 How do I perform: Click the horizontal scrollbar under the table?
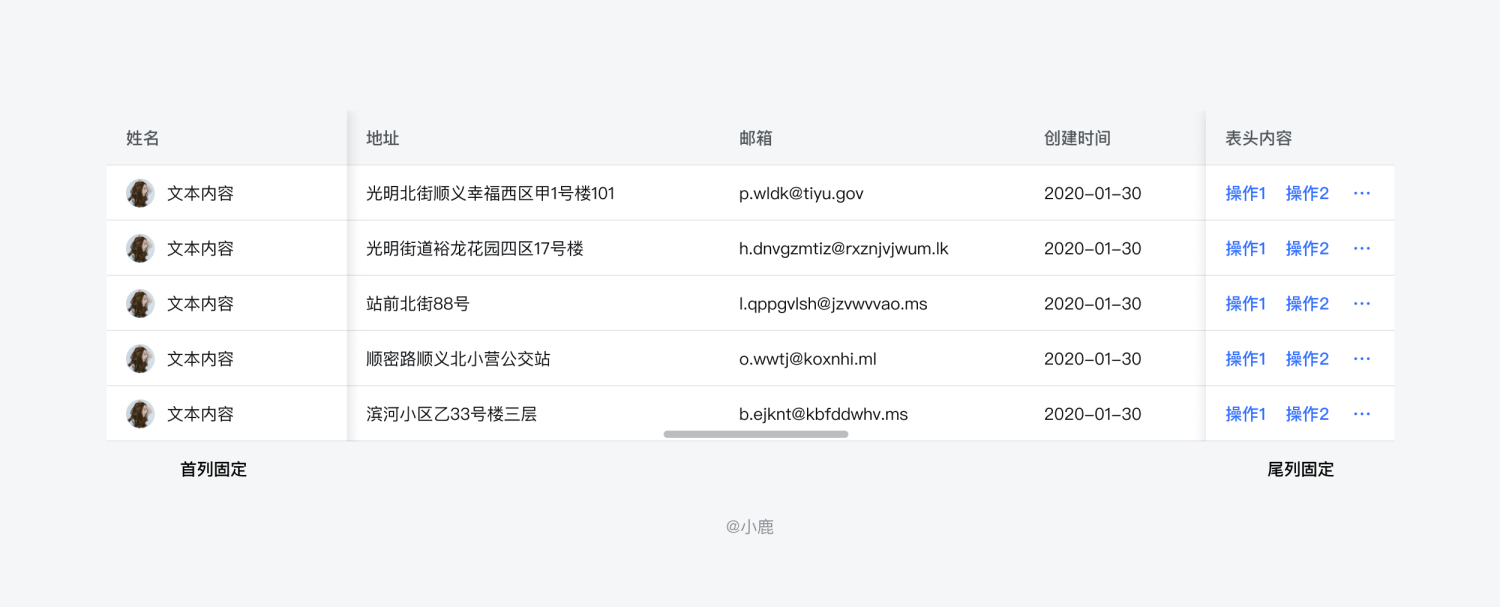[756, 434]
